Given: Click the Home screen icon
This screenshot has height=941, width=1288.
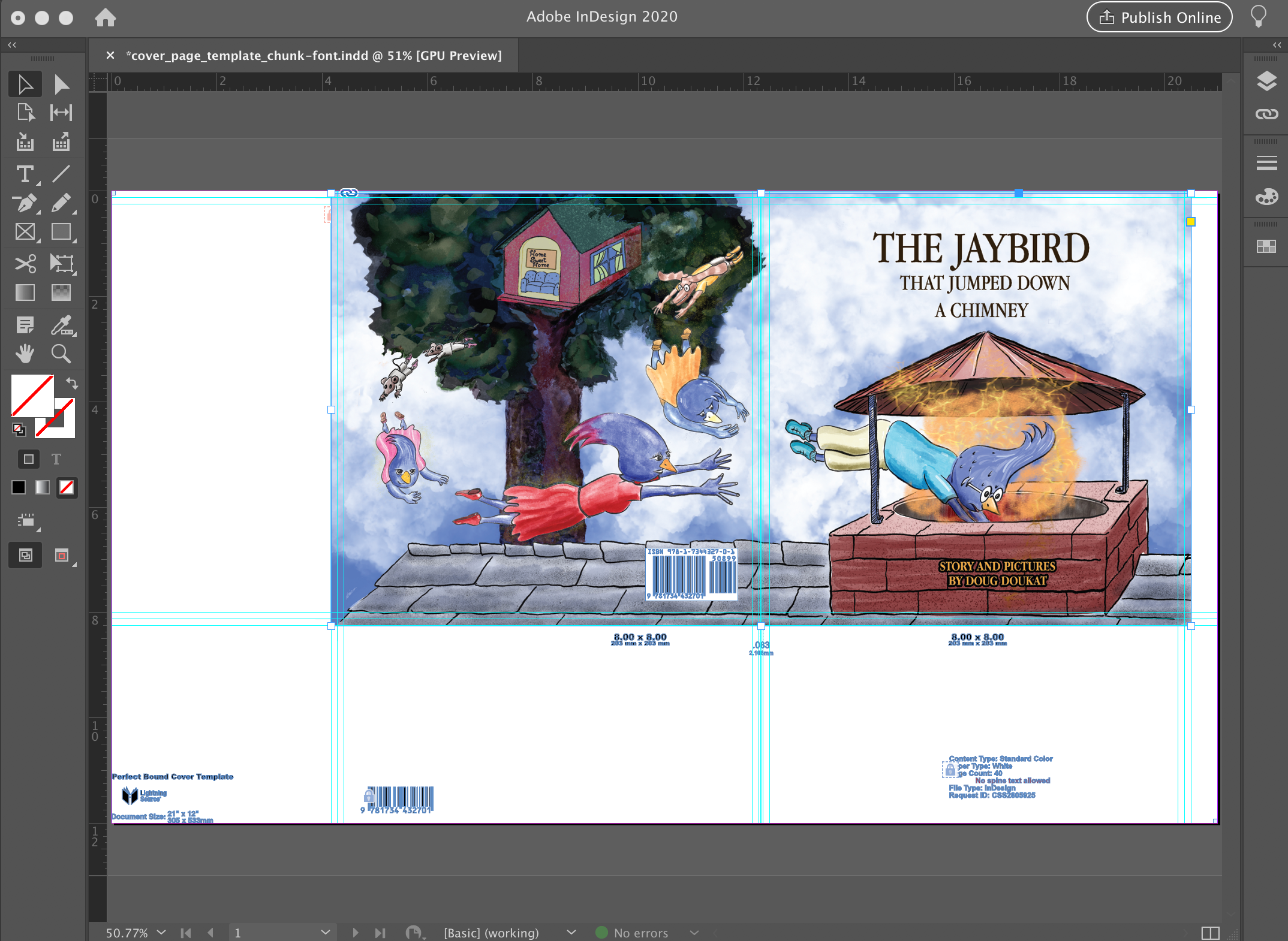Looking at the screenshot, I should (106, 17).
